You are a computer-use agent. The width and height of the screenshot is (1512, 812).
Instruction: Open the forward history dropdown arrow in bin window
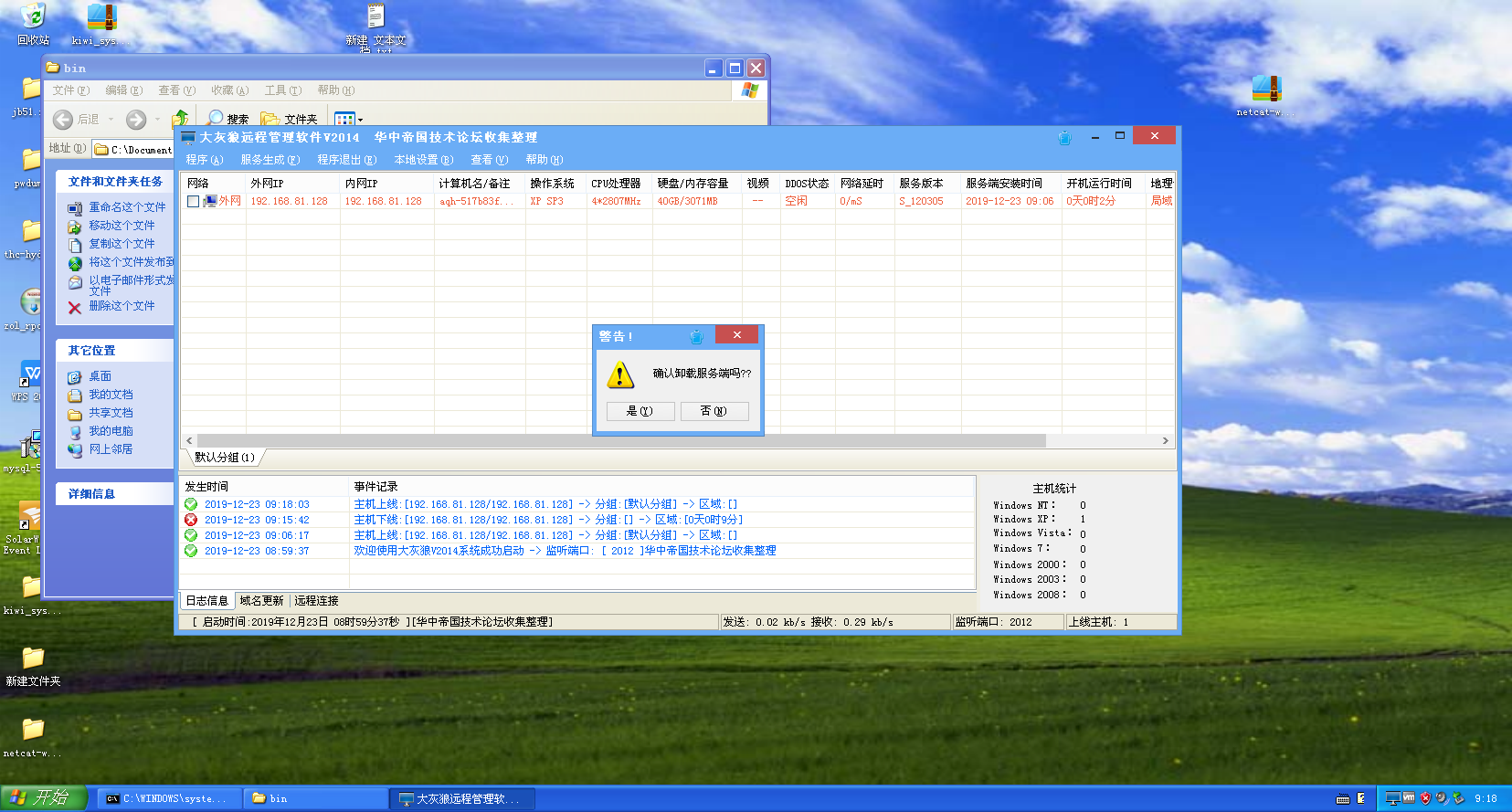point(157,120)
